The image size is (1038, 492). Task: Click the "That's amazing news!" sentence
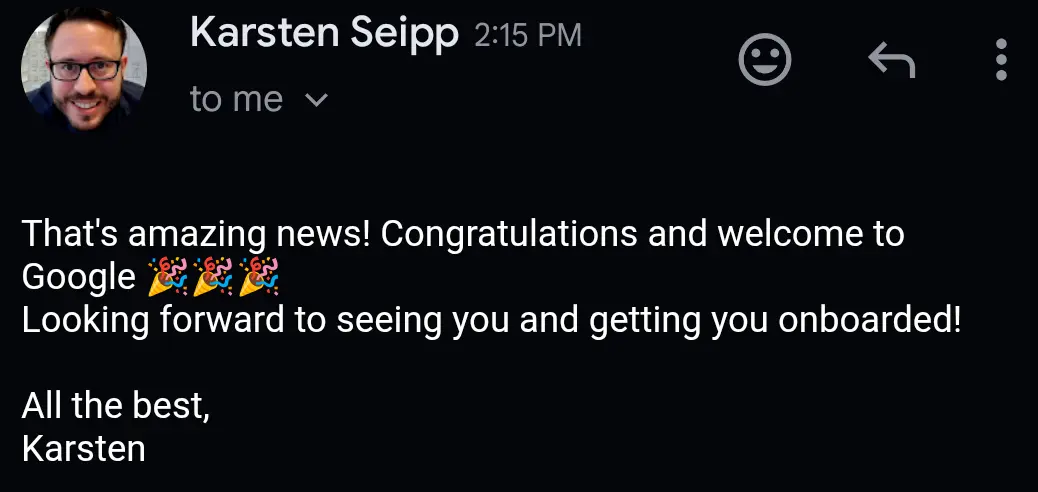[x=197, y=234]
